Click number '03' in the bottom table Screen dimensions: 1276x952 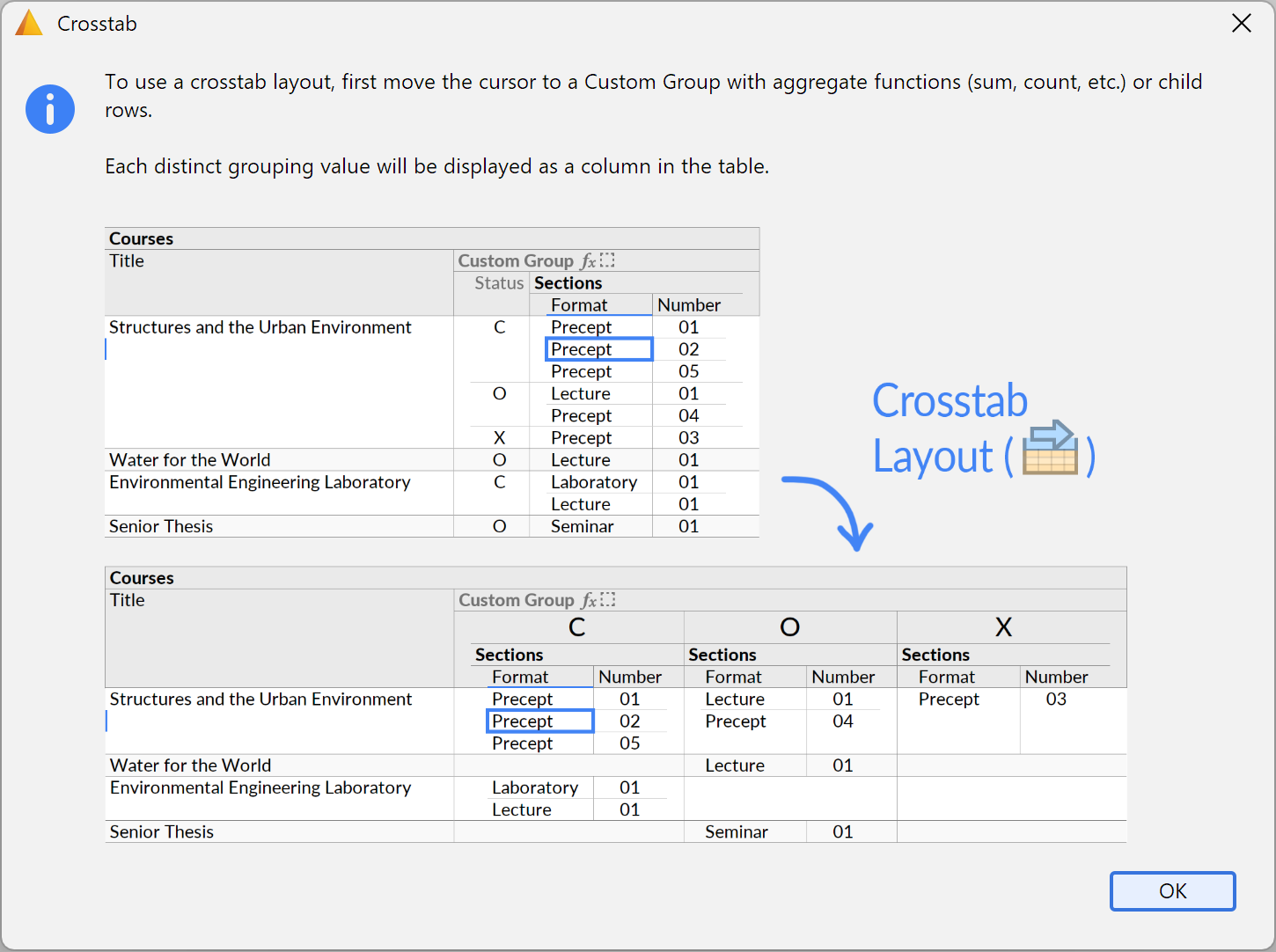(1056, 699)
